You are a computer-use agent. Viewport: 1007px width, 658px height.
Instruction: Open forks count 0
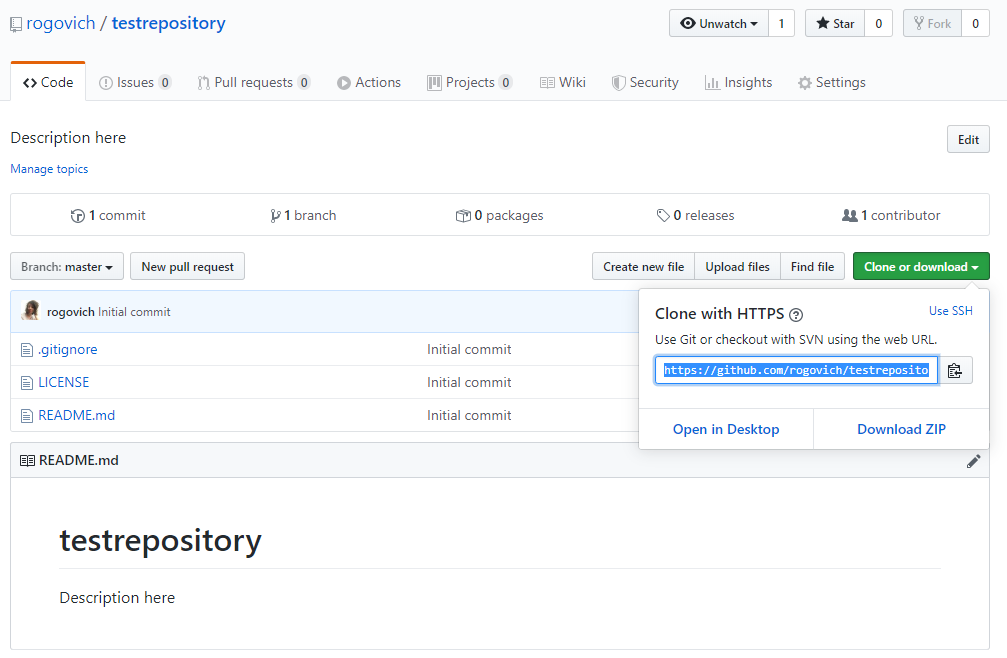tap(976, 24)
